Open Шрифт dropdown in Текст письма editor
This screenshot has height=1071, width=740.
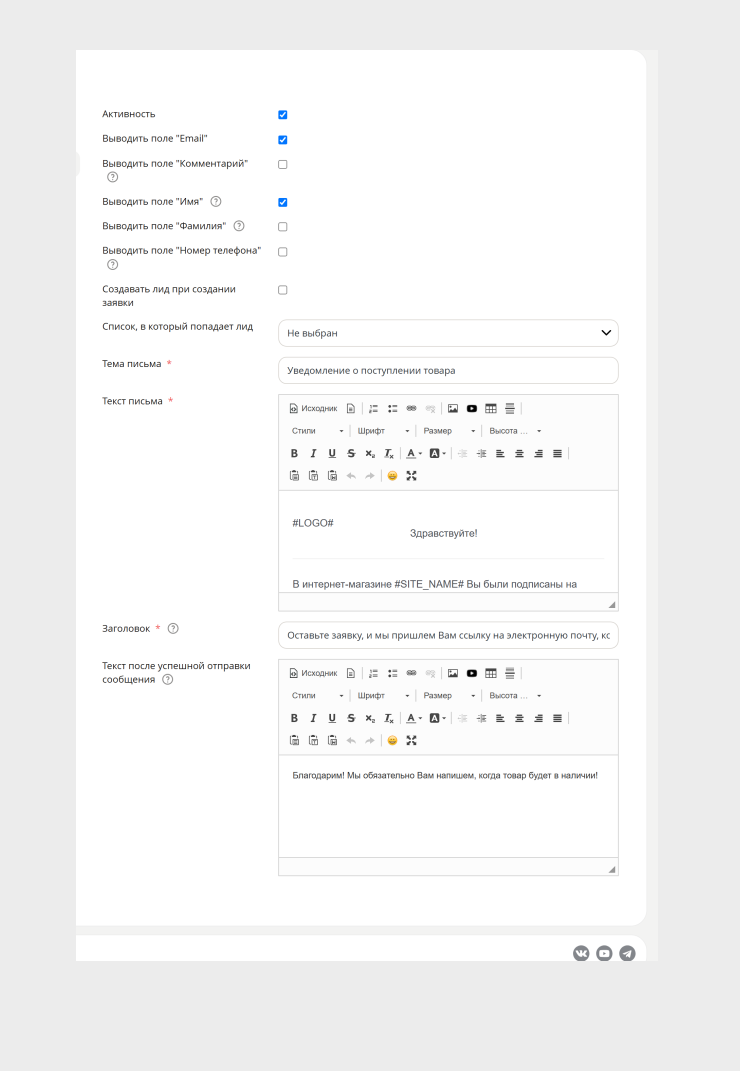tap(383, 431)
